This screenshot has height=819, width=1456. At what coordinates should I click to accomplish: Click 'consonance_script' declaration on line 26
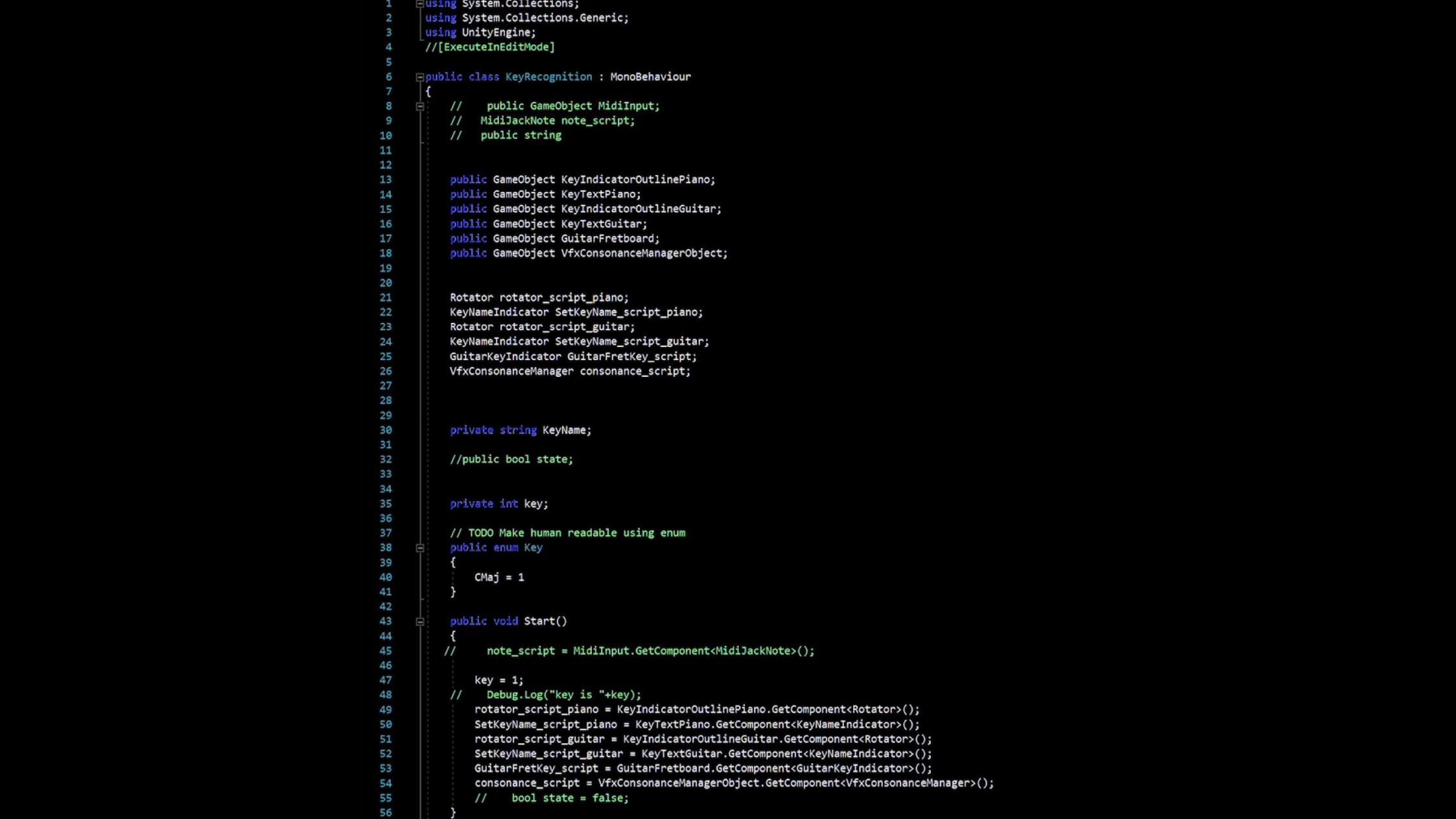click(632, 372)
